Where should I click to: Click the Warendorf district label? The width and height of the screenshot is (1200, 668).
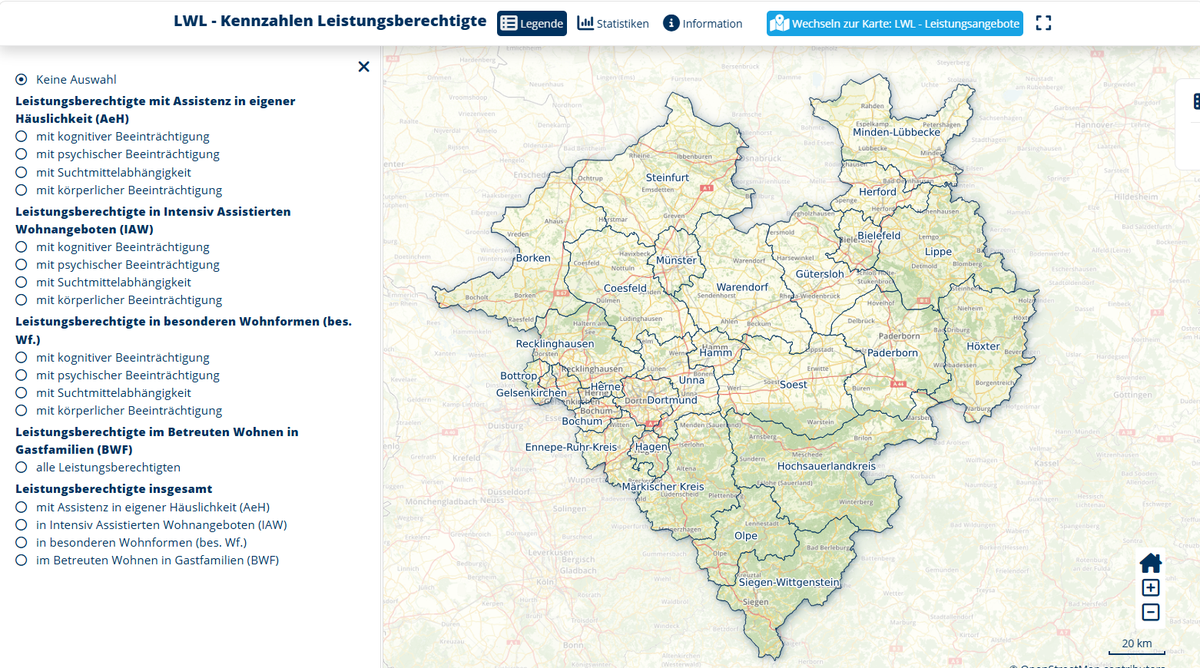[742, 288]
